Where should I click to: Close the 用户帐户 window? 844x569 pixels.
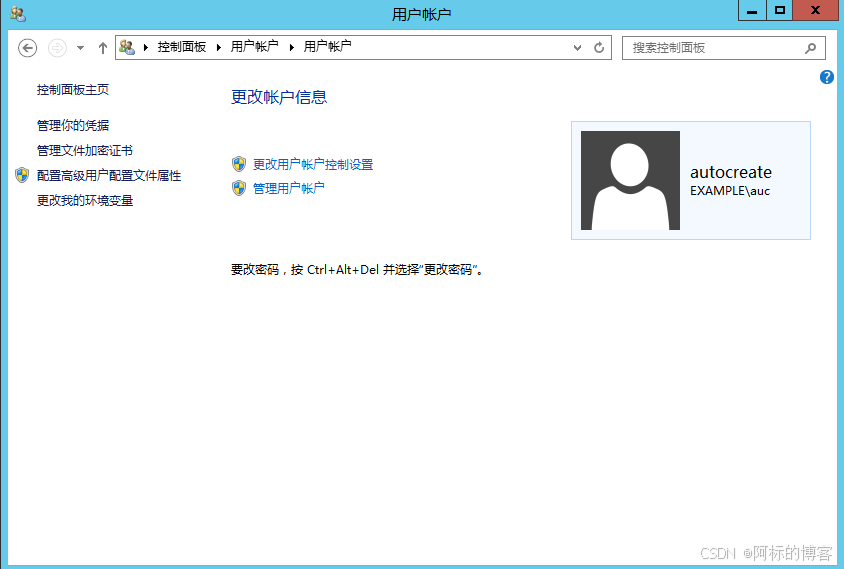[x=815, y=11]
